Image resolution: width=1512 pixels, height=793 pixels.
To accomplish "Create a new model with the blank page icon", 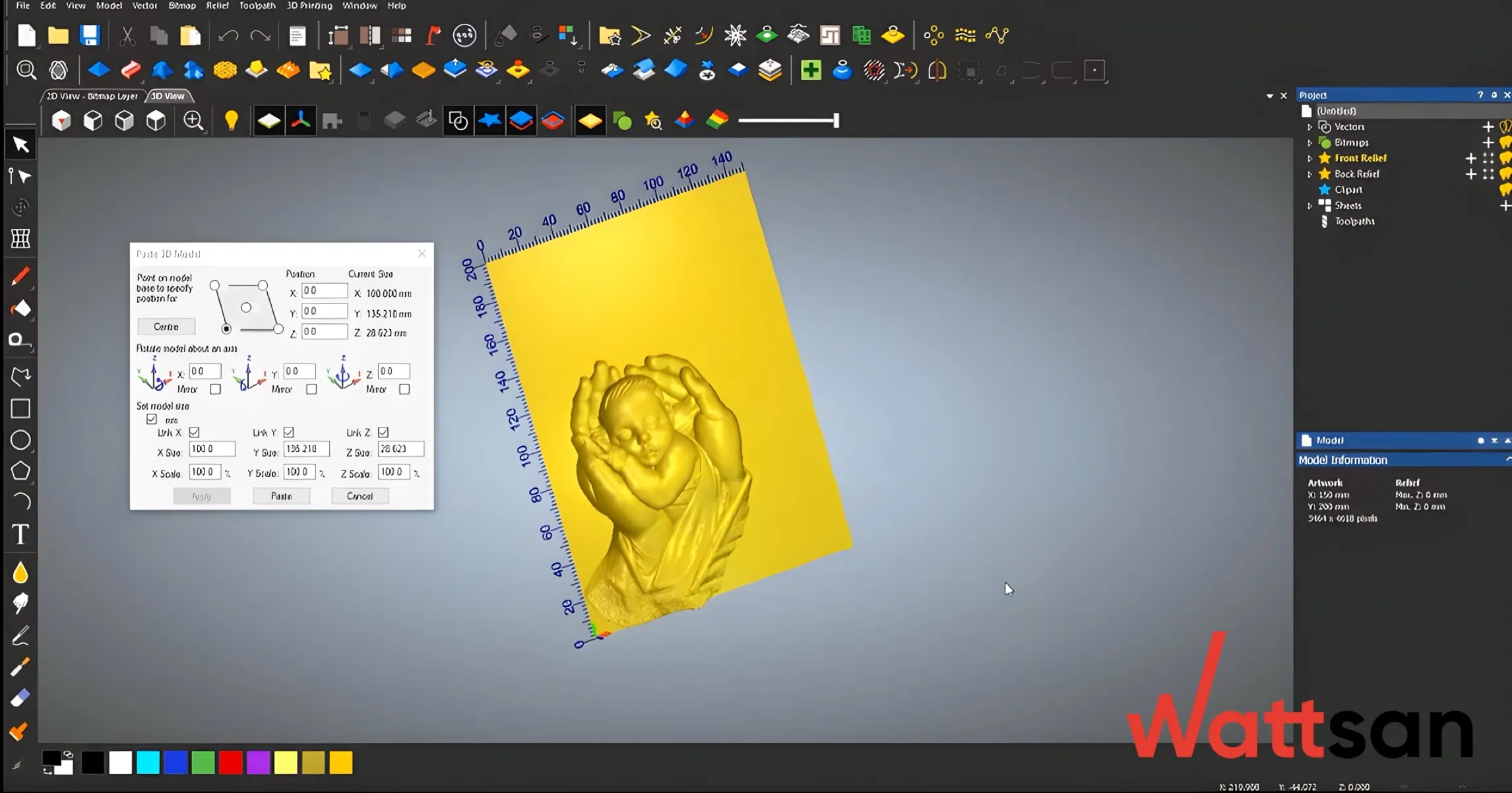I will tap(26, 35).
